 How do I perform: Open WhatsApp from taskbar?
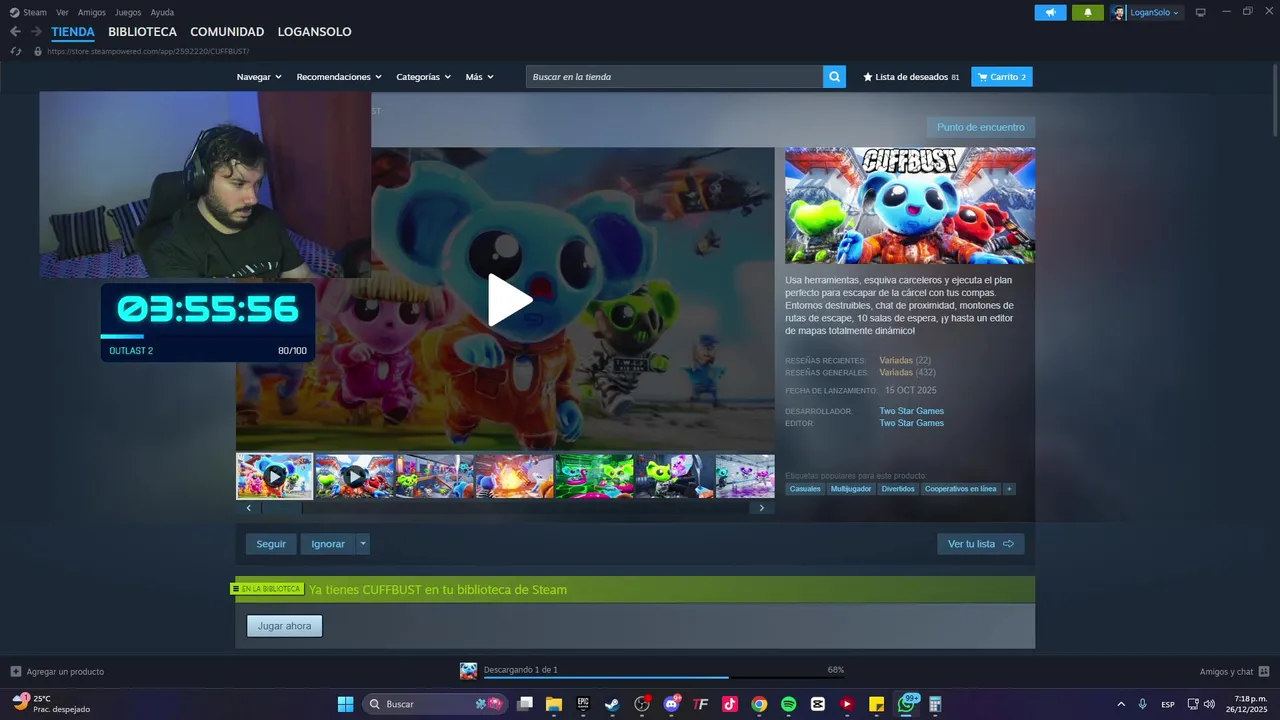pyautogui.click(x=906, y=704)
